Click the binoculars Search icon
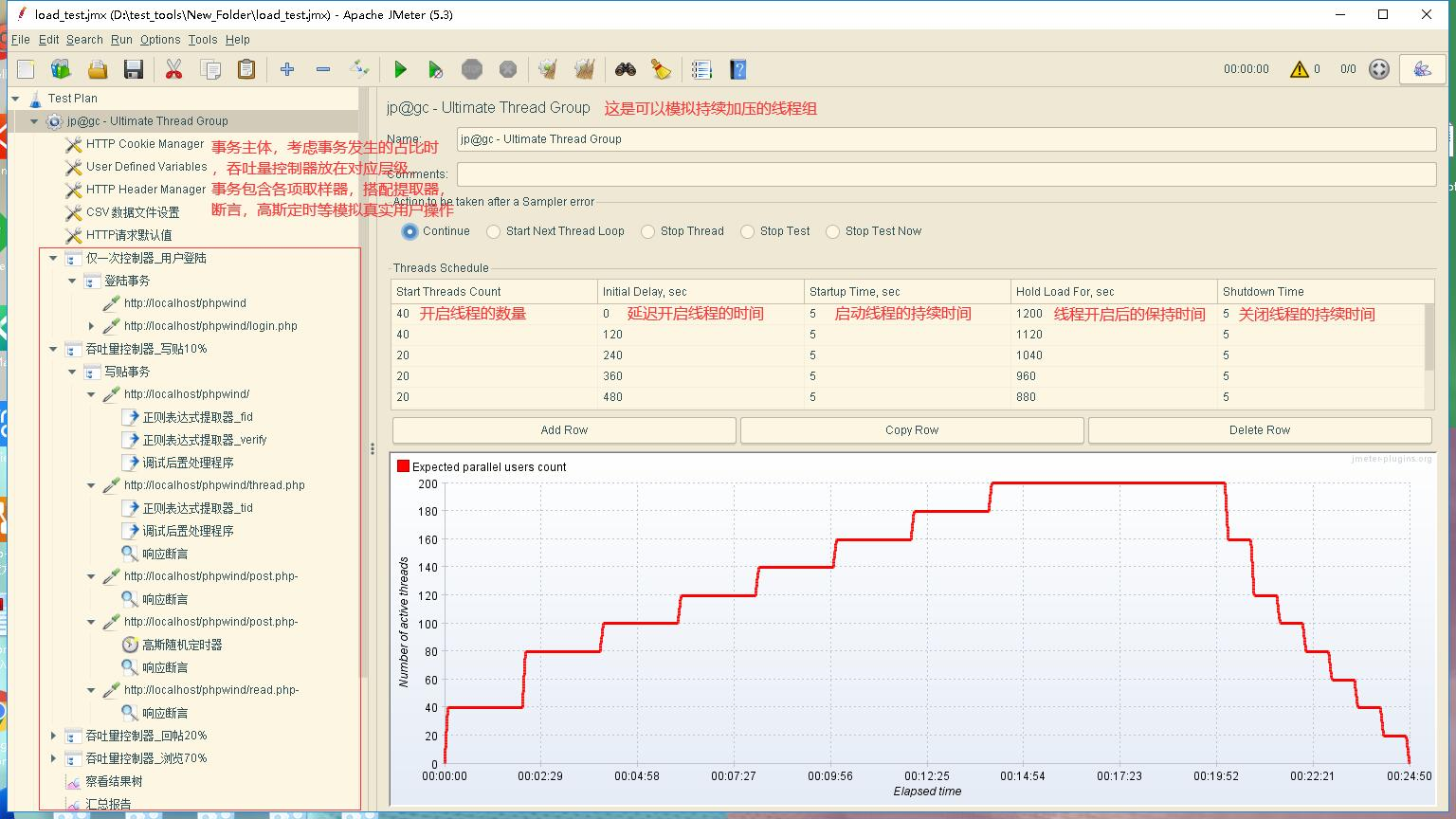The height and width of the screenshot is (819, 1456). [625, 69]
